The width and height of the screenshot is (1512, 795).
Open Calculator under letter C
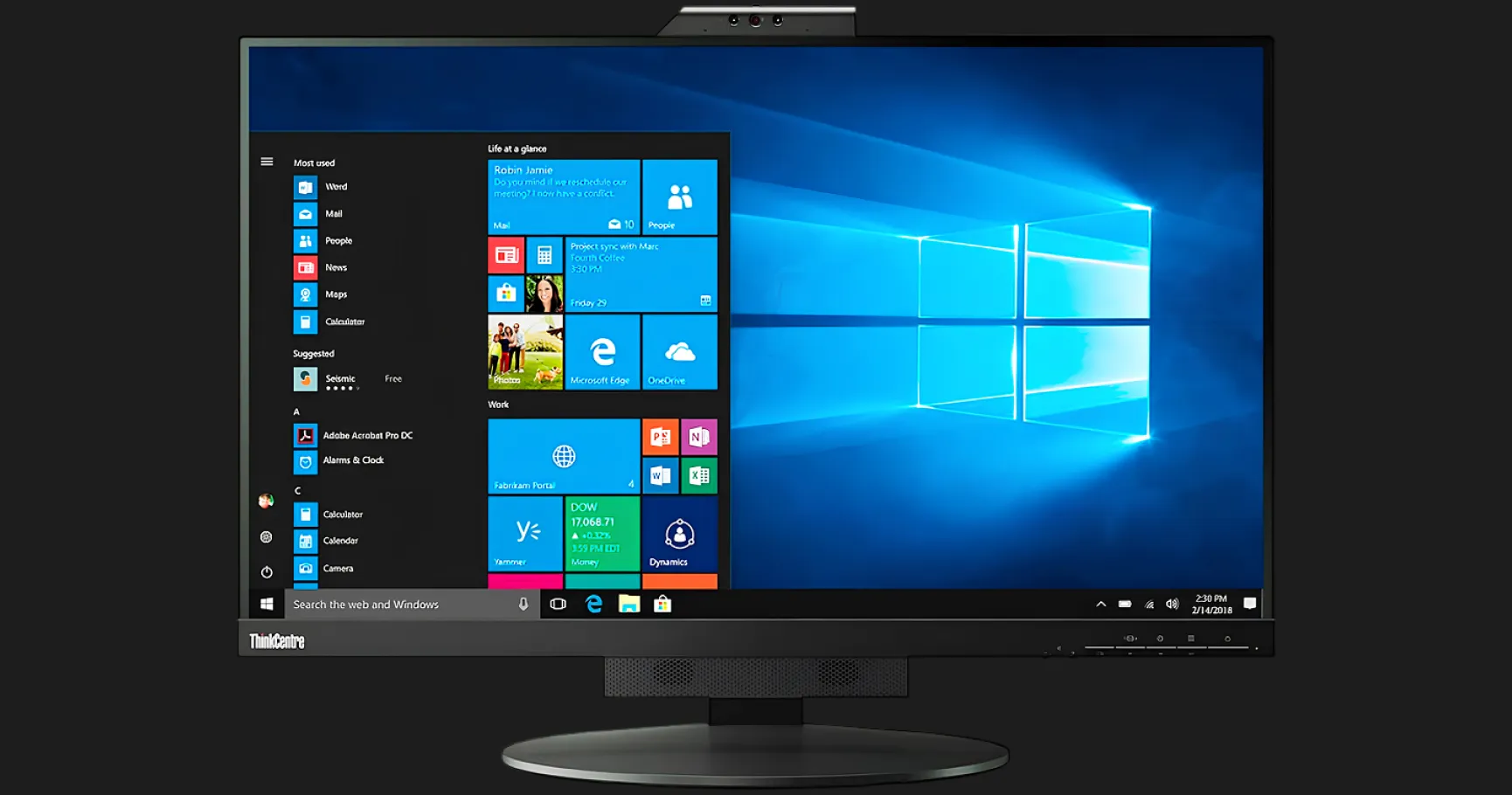[x=329, y=515]
